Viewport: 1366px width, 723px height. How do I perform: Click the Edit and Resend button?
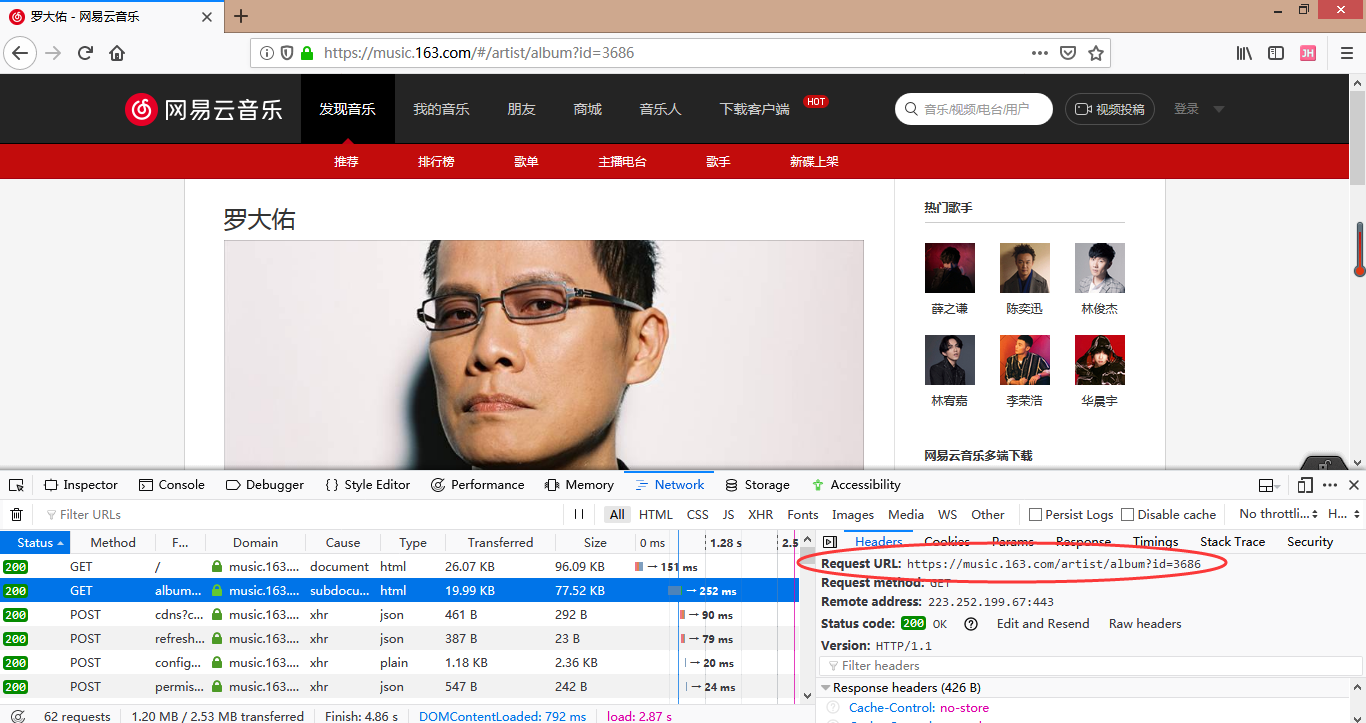(x=1043, y=624)
